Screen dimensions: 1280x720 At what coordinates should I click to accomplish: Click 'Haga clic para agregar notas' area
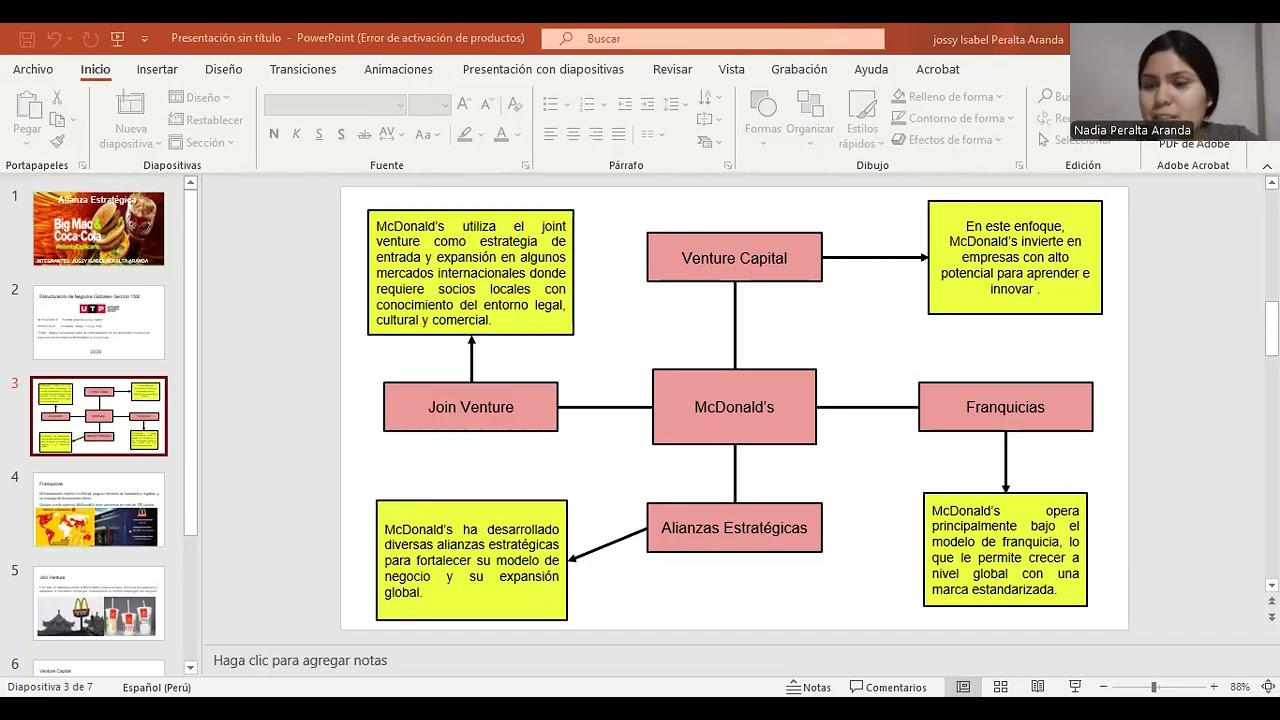(300, 660)
